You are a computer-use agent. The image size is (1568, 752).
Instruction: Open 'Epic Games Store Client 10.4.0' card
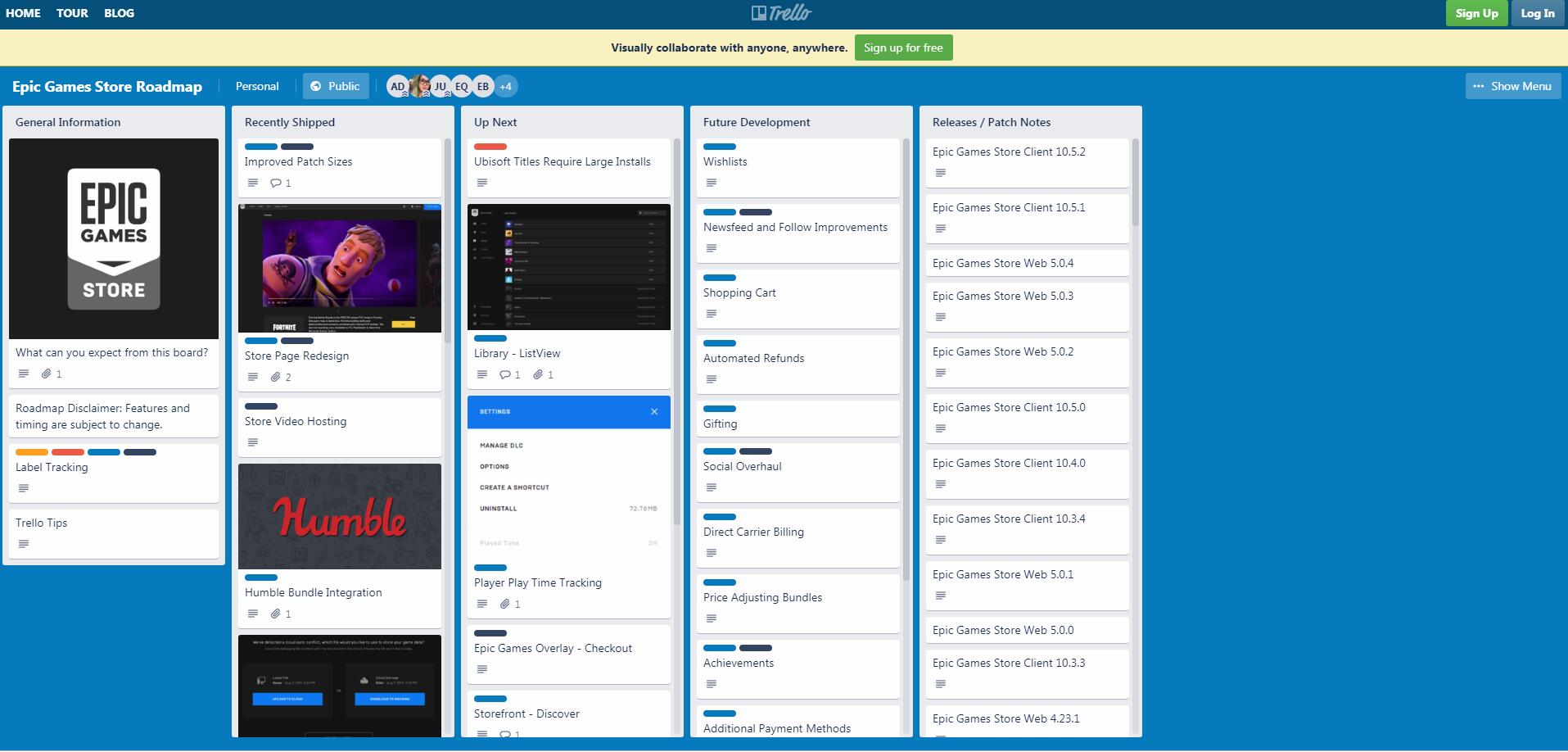(1028, 474)
